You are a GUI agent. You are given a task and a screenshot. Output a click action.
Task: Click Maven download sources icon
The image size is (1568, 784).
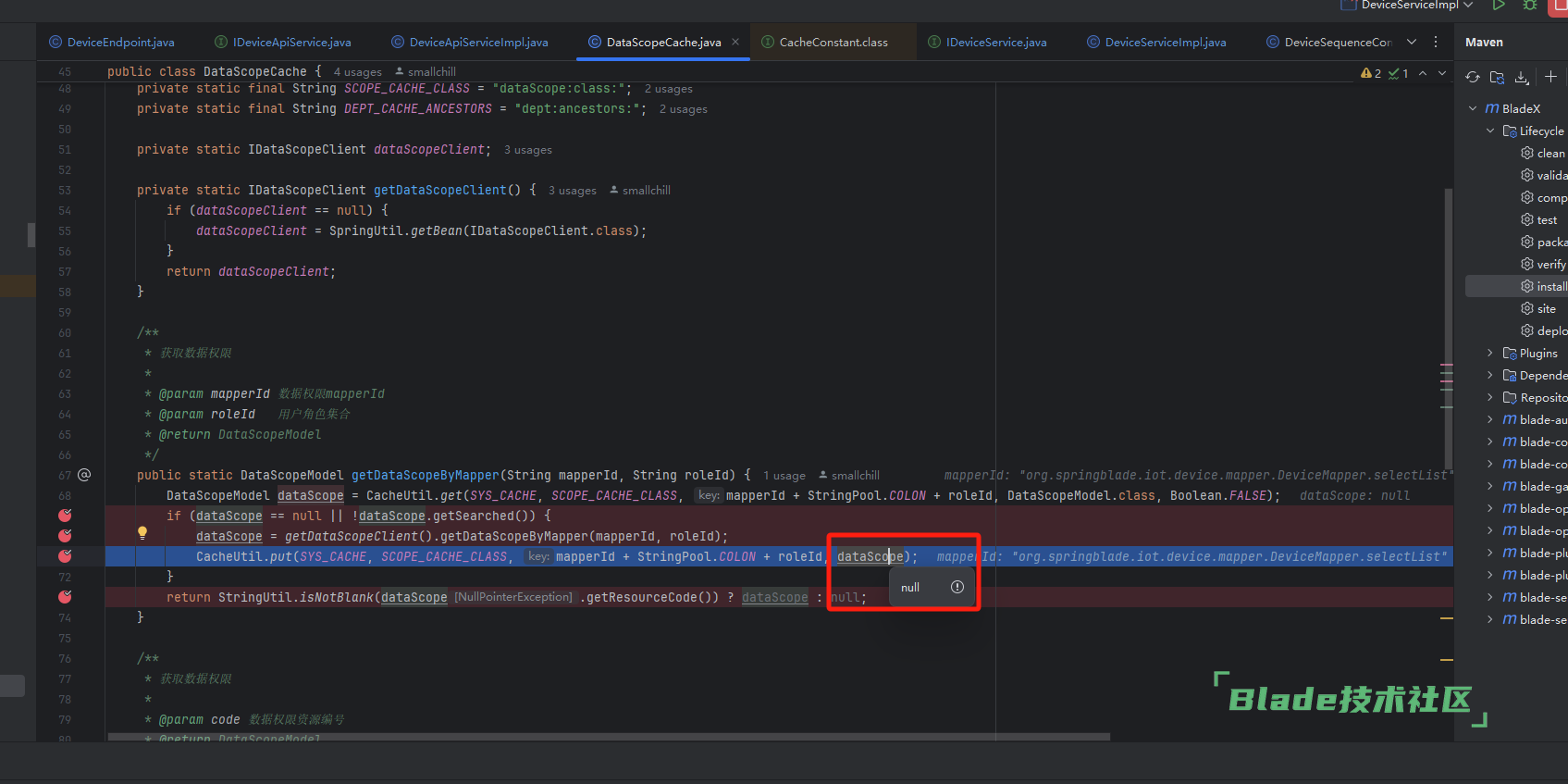click(1522, 77)
